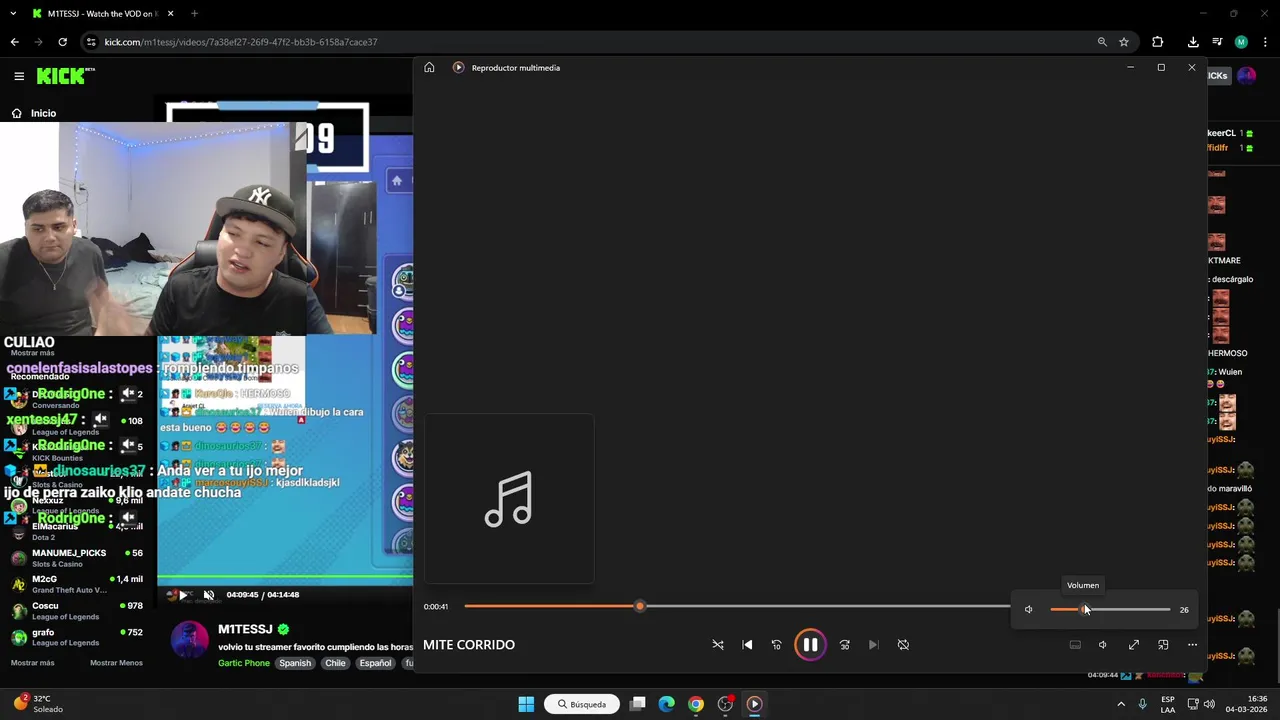Bookmark this page with star icon
This screenshot has width=1280, height=720.
pos(1124,42)
